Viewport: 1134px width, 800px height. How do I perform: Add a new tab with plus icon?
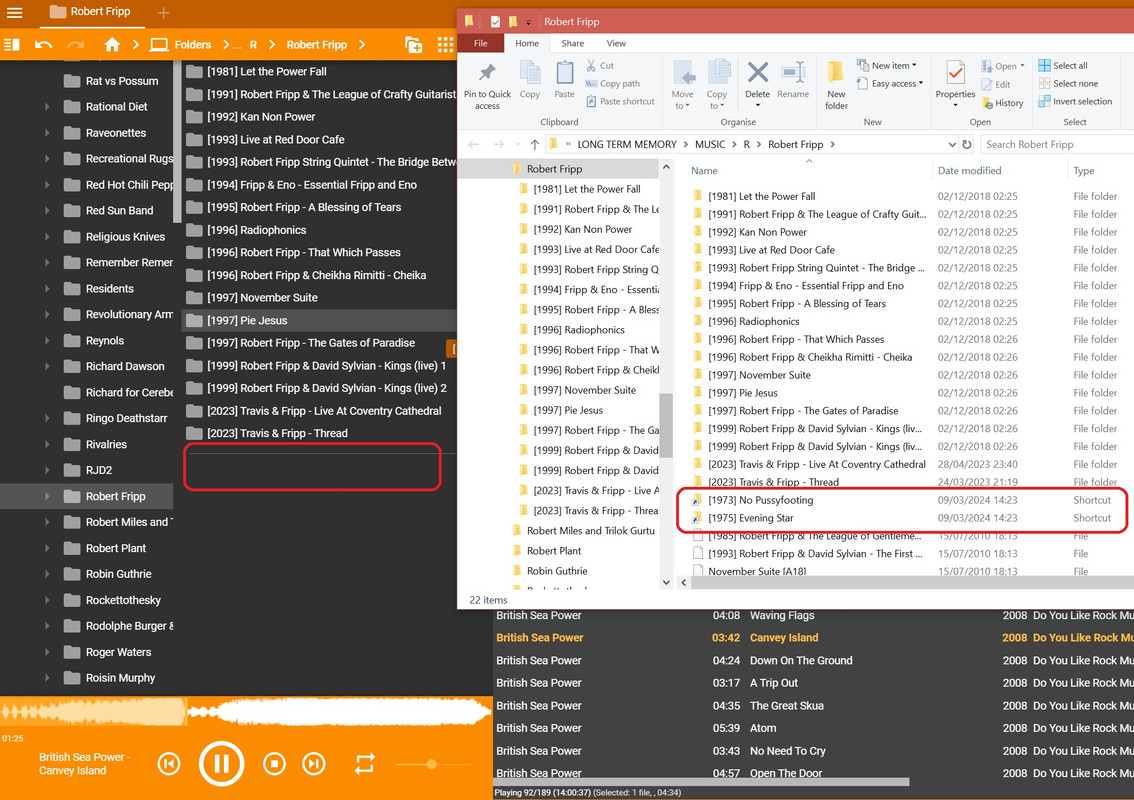click(163, 12)
